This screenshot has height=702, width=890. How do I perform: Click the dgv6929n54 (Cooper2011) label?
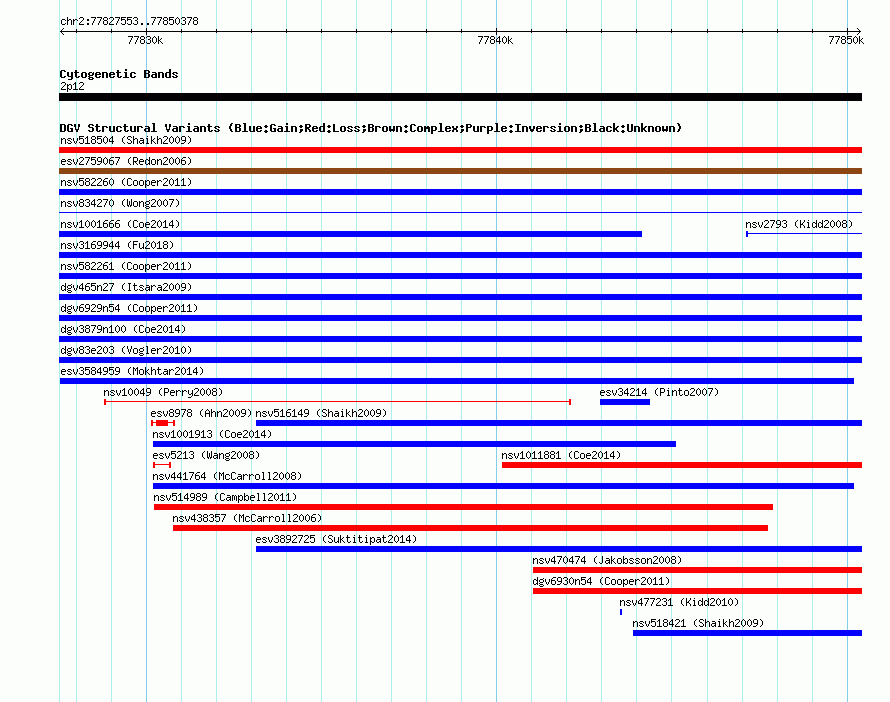[x=129, y=308]
